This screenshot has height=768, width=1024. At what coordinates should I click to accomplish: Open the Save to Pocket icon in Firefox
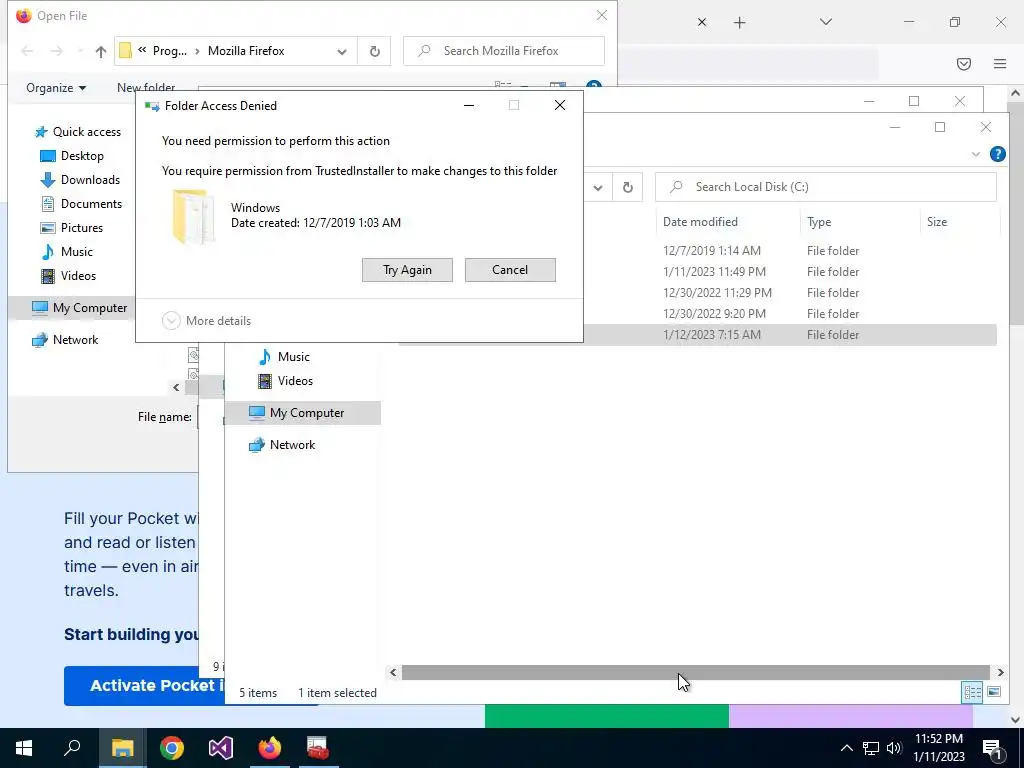coord(964,63)
